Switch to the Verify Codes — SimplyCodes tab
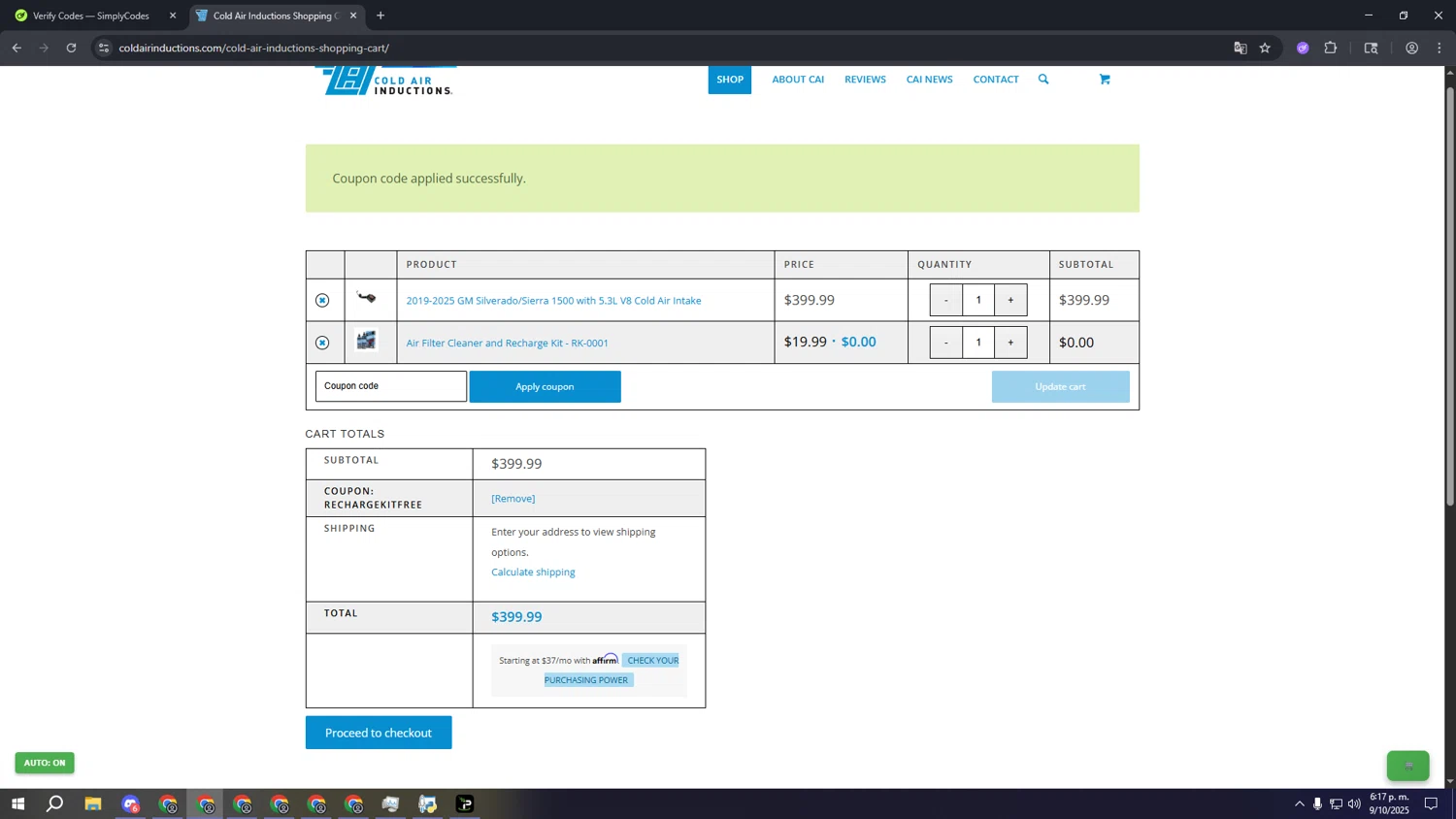The width and height of the screenshot is (1456, 819). [92, 16]
